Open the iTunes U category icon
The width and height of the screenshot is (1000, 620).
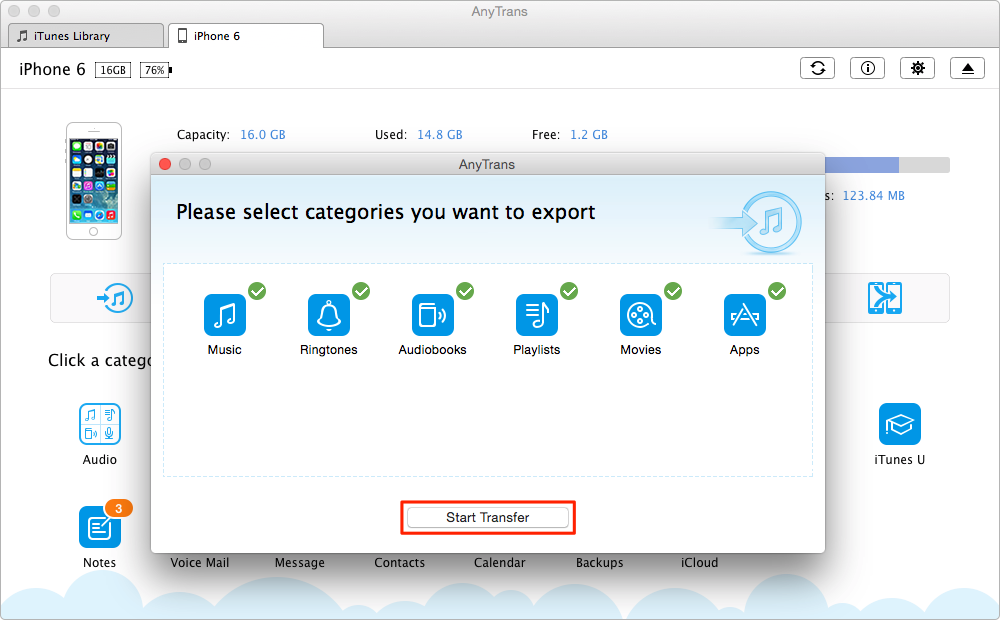click(x=899, y=424)
